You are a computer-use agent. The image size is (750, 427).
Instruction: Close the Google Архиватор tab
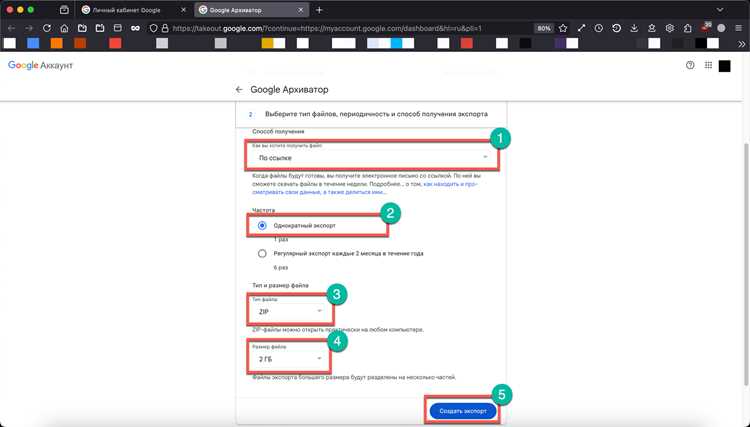coord(300,10)
